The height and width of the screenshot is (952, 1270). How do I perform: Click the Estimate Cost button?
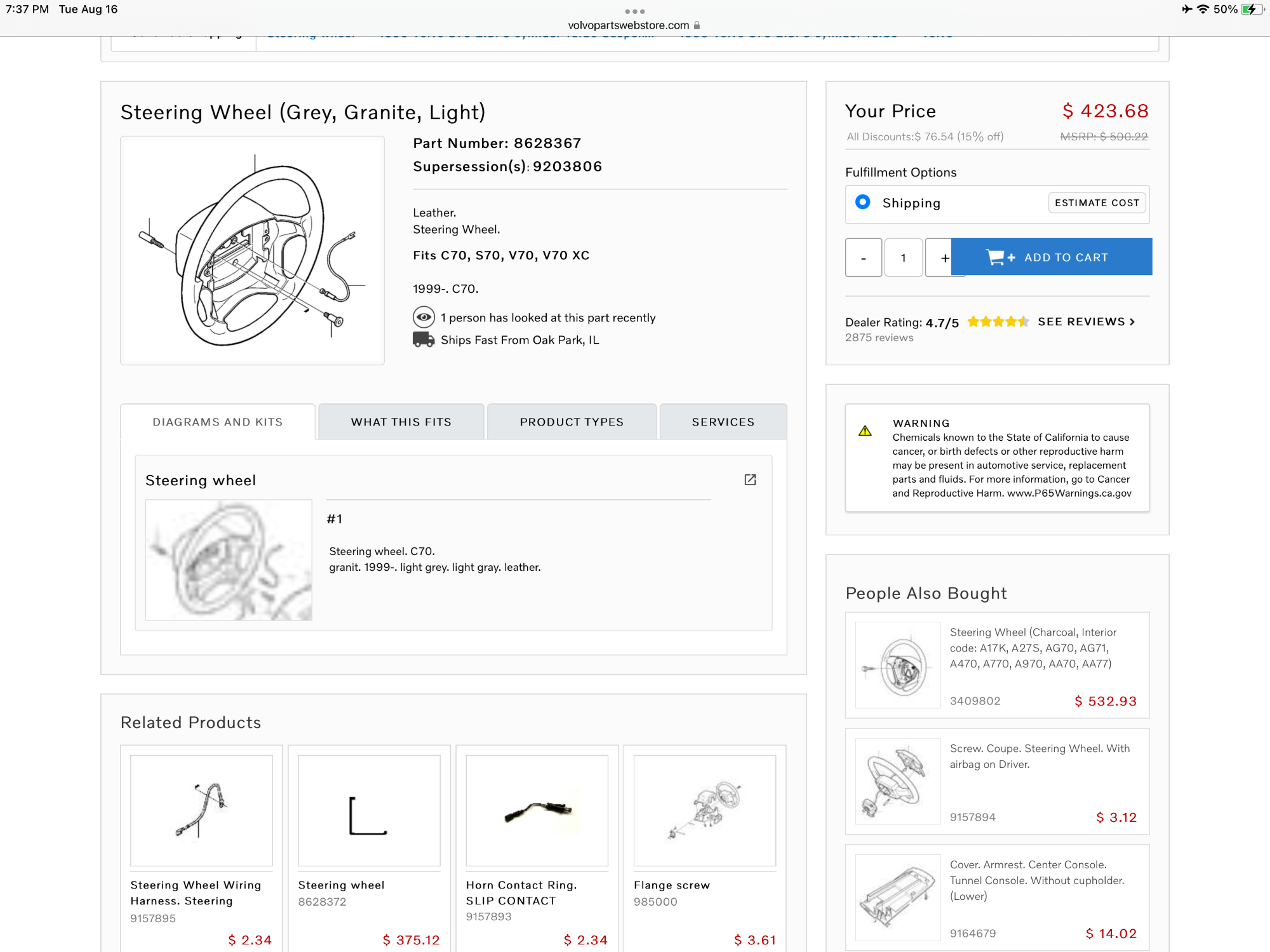(1097, 203)
